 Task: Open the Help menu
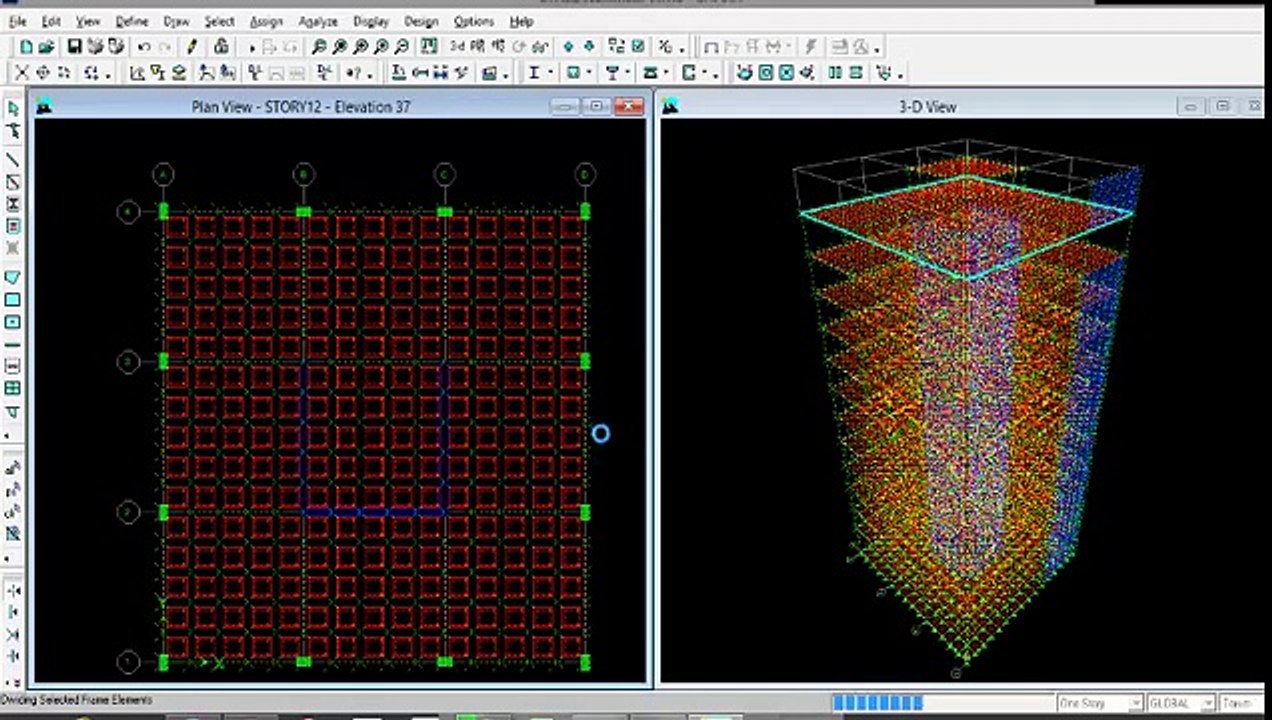pos(521,21)
